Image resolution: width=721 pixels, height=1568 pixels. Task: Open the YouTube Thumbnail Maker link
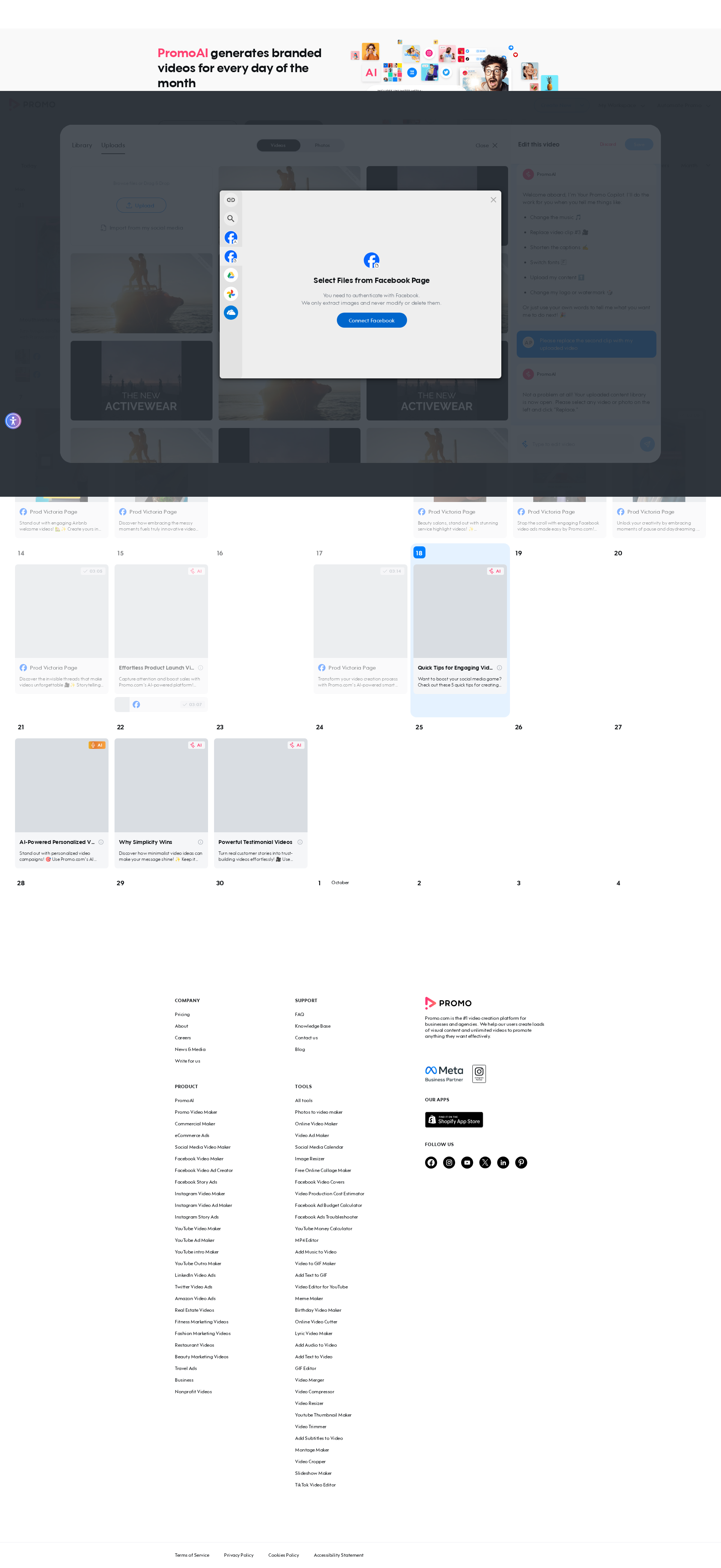click(x=323, y=1415)
